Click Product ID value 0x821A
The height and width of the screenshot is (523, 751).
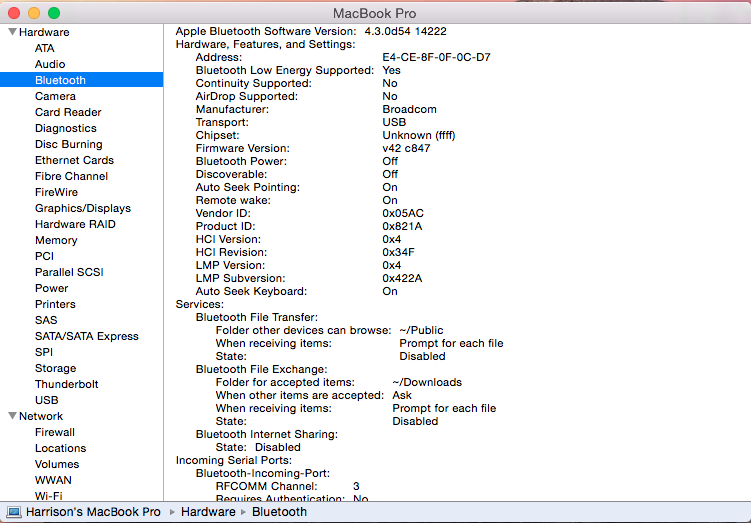[x=402, y=226]
